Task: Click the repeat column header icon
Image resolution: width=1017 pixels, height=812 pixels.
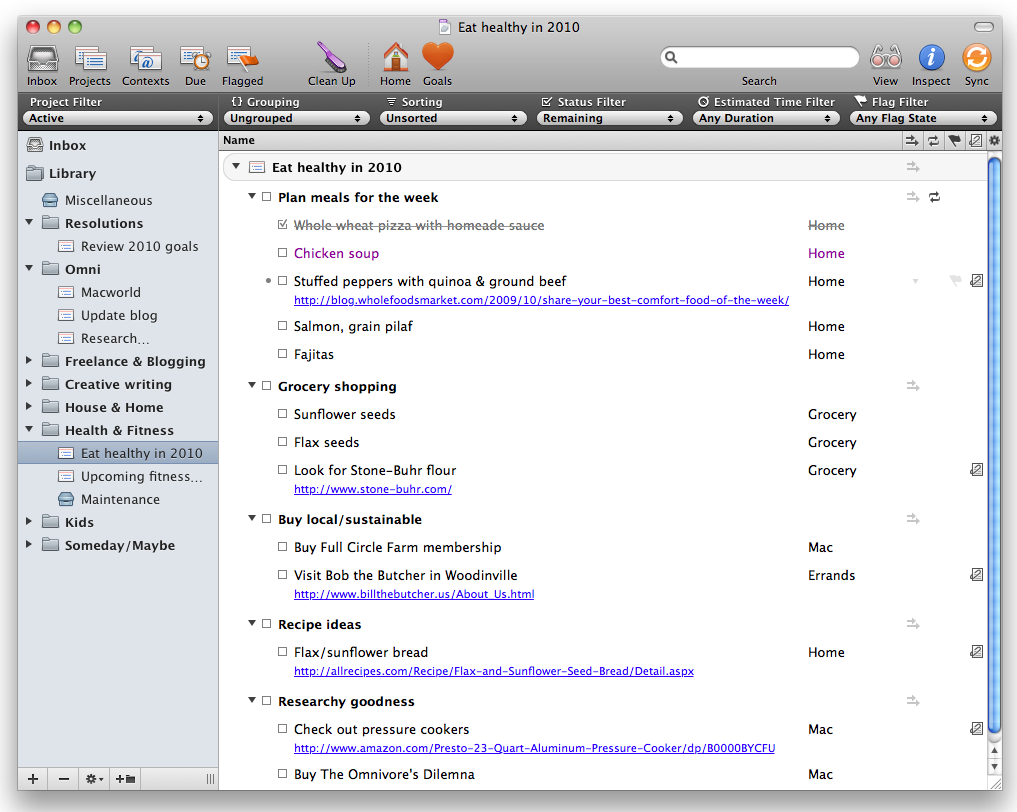Action: [933, 140]
